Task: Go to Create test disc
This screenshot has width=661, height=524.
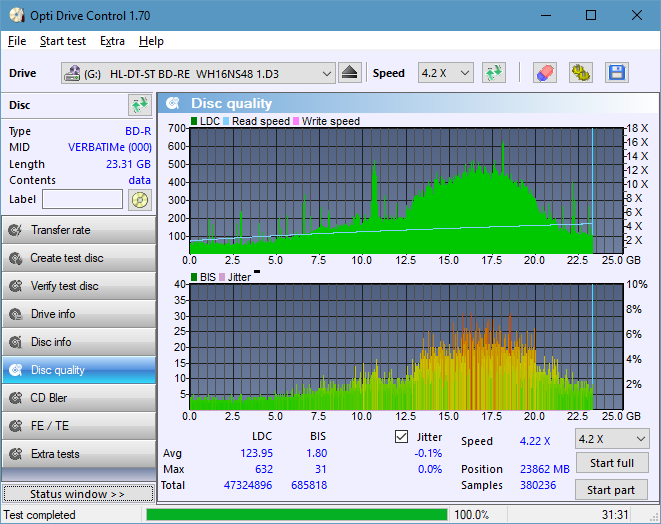Action: [79, 258]
